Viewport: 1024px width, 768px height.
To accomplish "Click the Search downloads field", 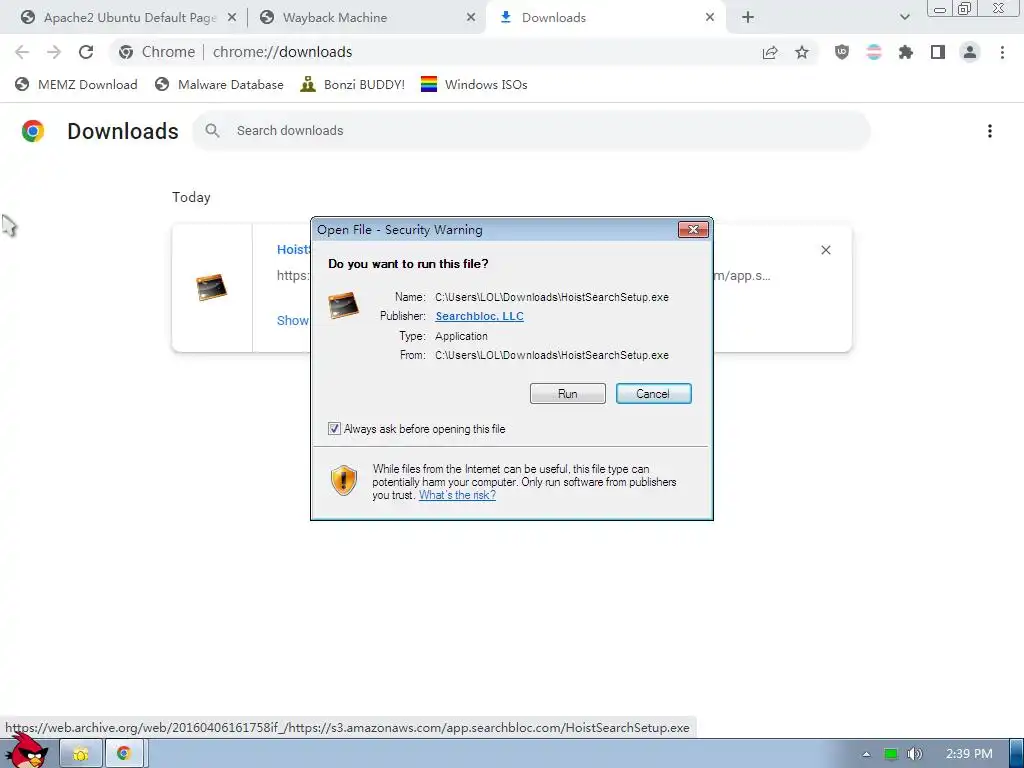I will [x=531, y=131].
